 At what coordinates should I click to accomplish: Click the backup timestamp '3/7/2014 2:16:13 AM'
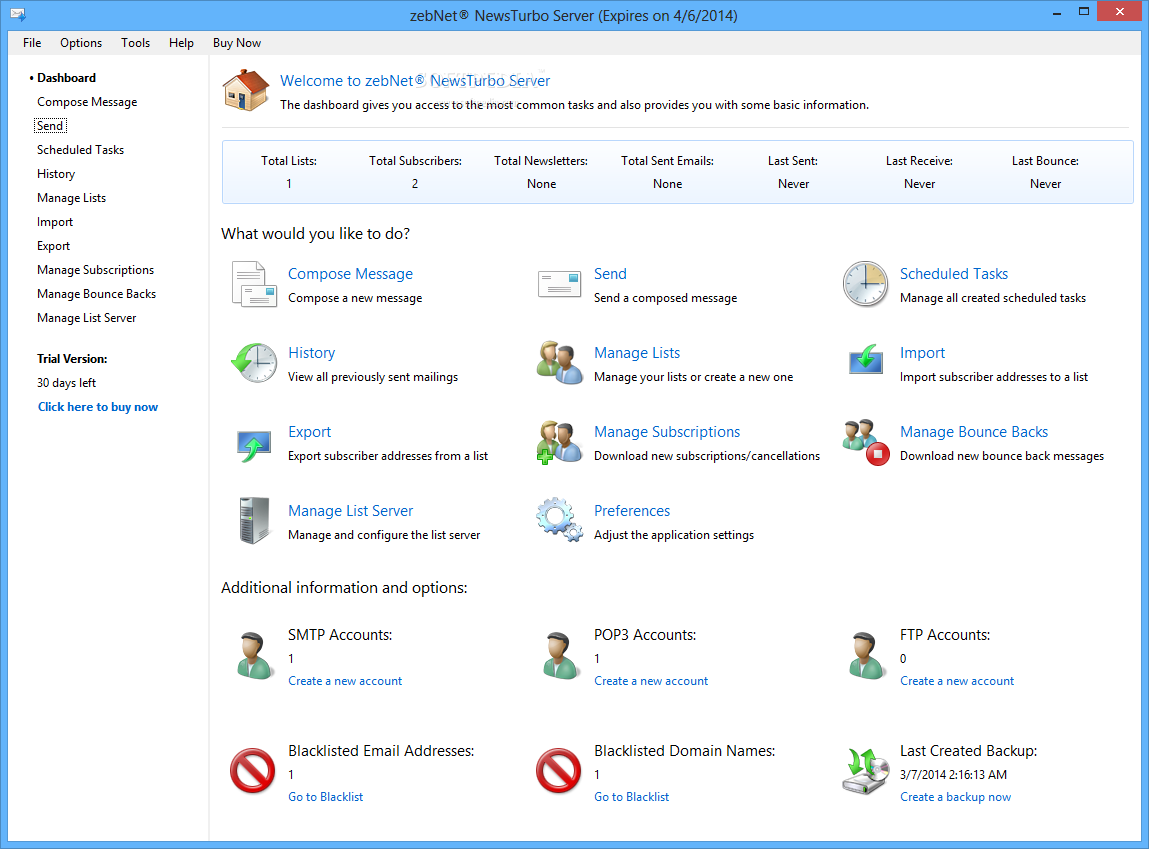[953, 774]
